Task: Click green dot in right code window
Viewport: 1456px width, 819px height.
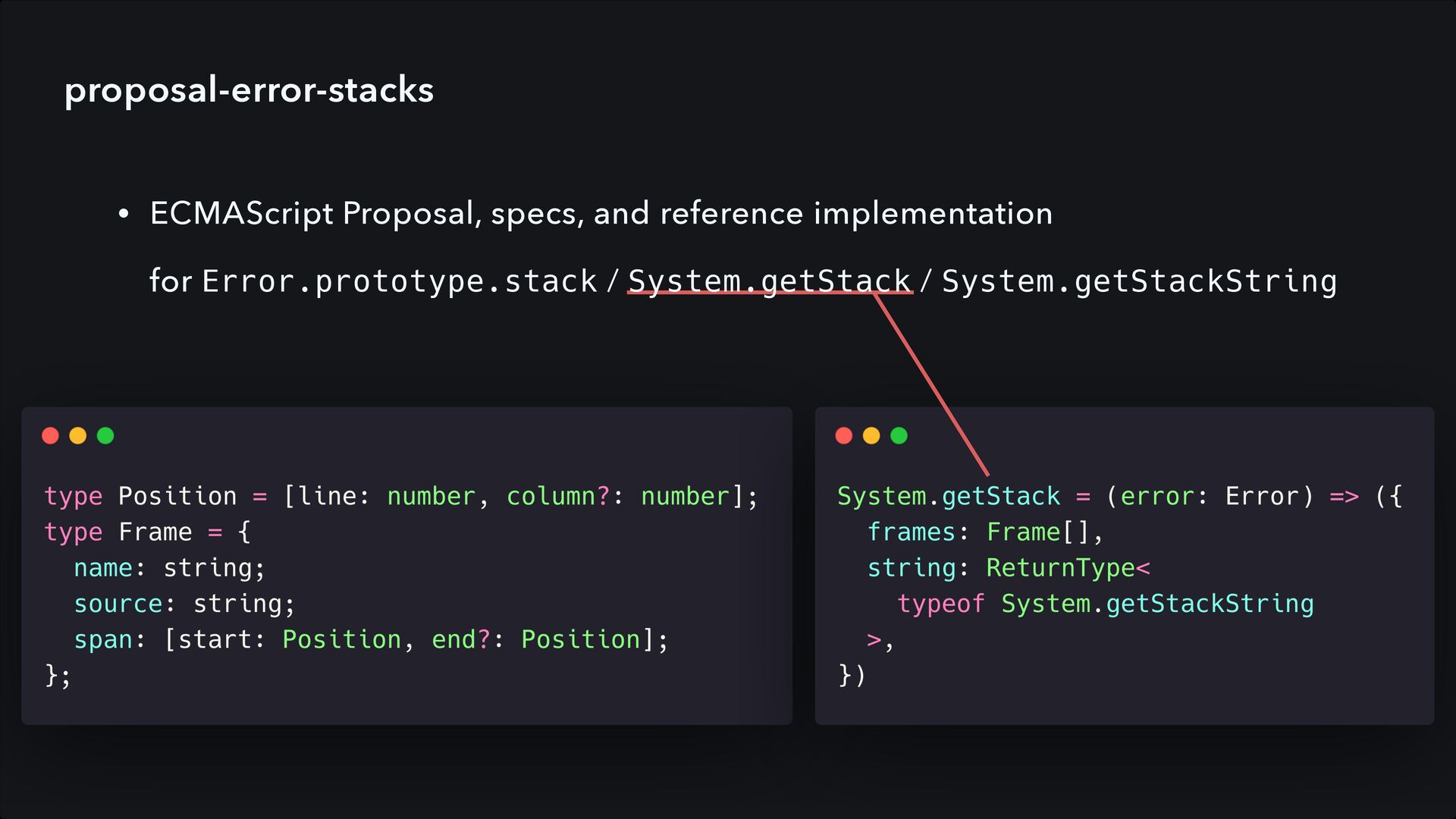Action: pos(899,435)
